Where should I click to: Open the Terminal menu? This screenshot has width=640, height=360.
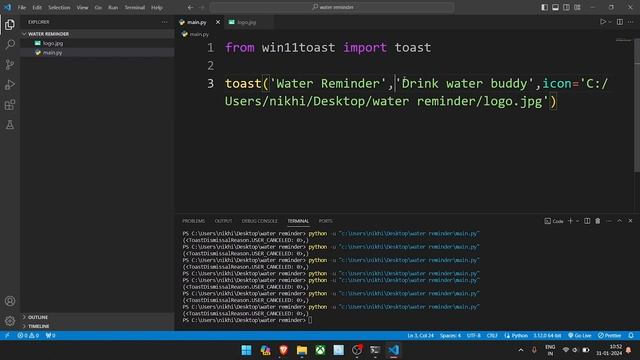click(x=135, y=7)
